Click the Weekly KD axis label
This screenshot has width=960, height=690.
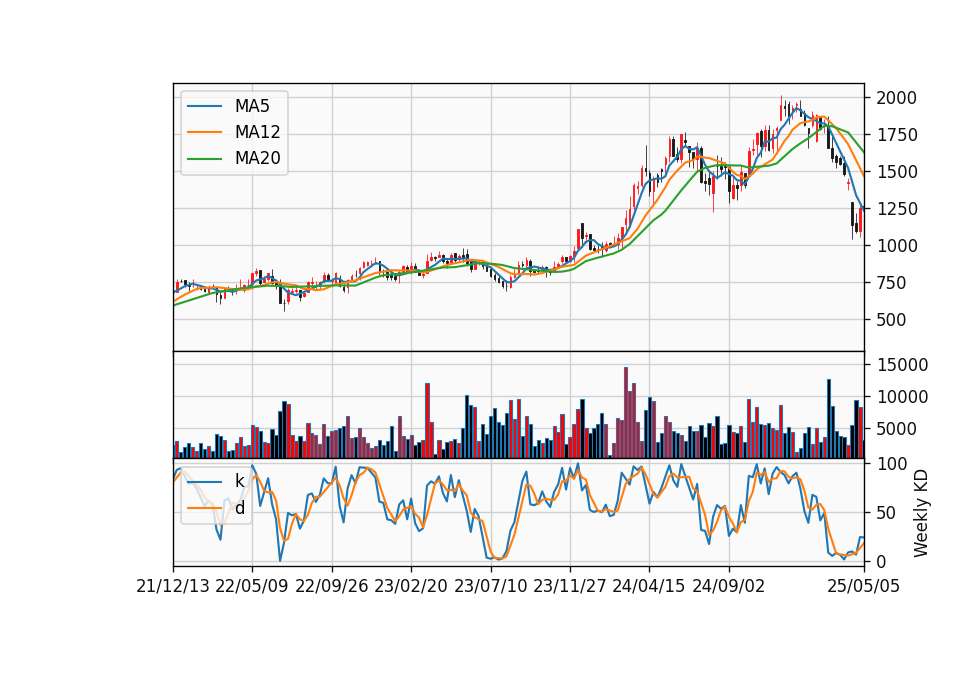point(920,513)
